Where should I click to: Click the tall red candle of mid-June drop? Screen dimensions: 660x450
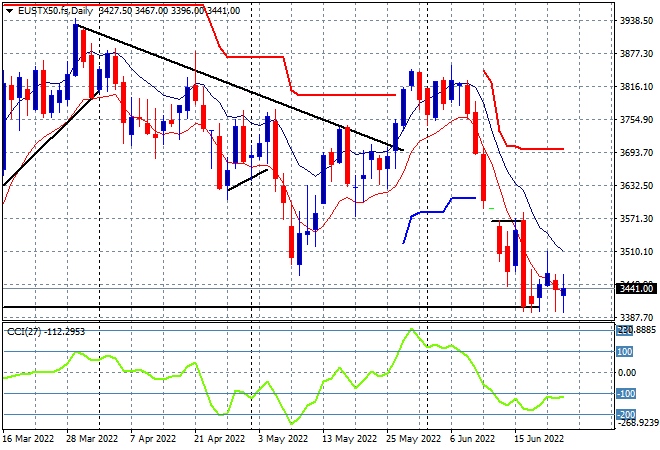click(x=524, y=263)
